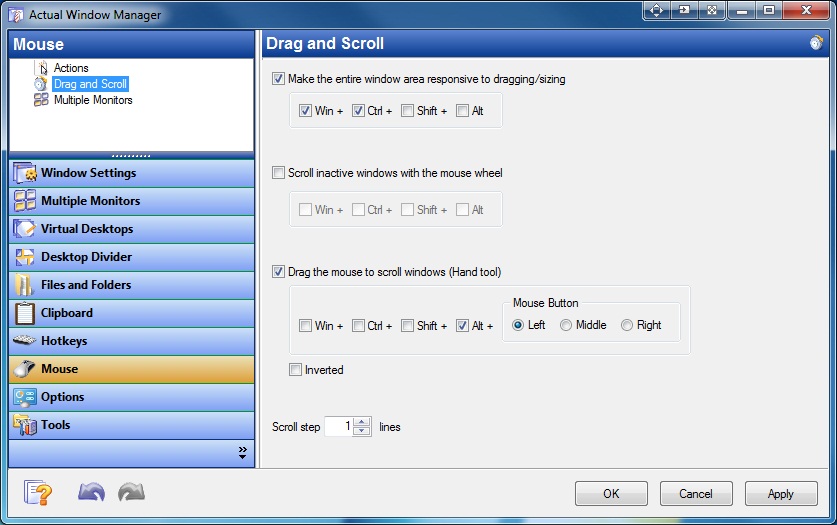Click the Virtual Desktops section icon
The width and height of the screenshot is (837, 525).
(25, 229)
